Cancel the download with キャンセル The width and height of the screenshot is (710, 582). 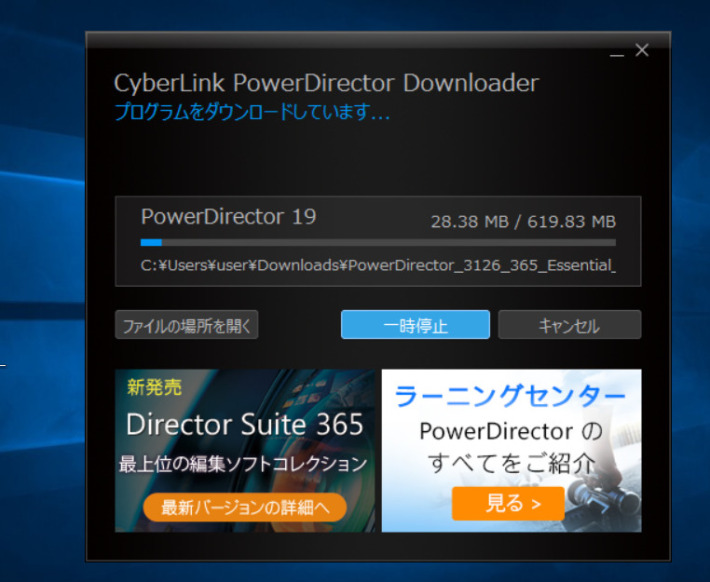coord(569,325)
